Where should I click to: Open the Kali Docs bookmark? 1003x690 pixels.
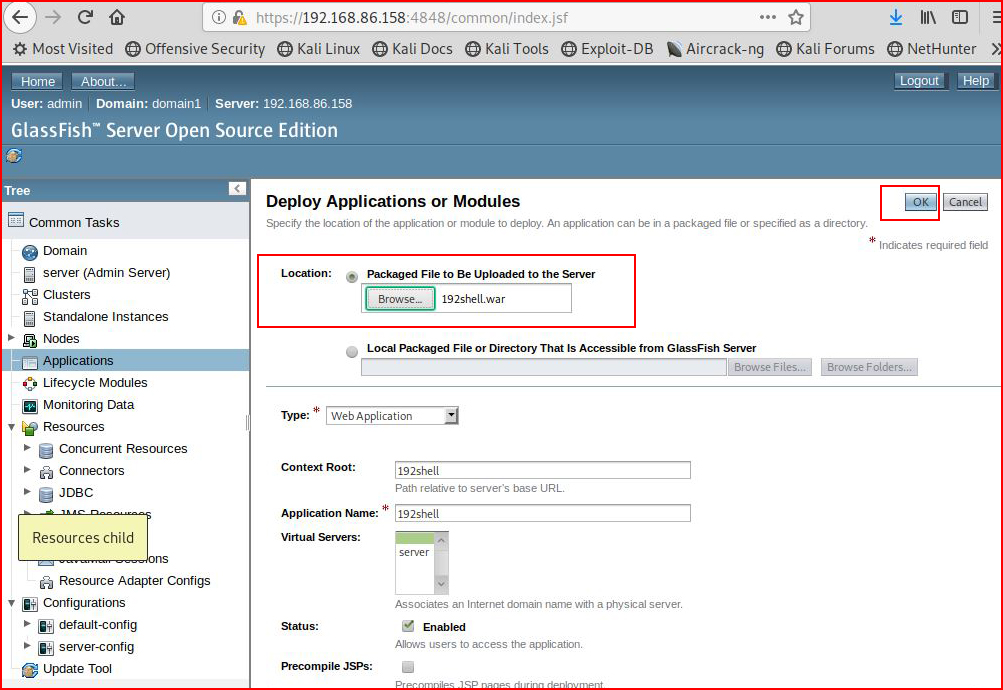pyautogui.click(x=413, y=49)
